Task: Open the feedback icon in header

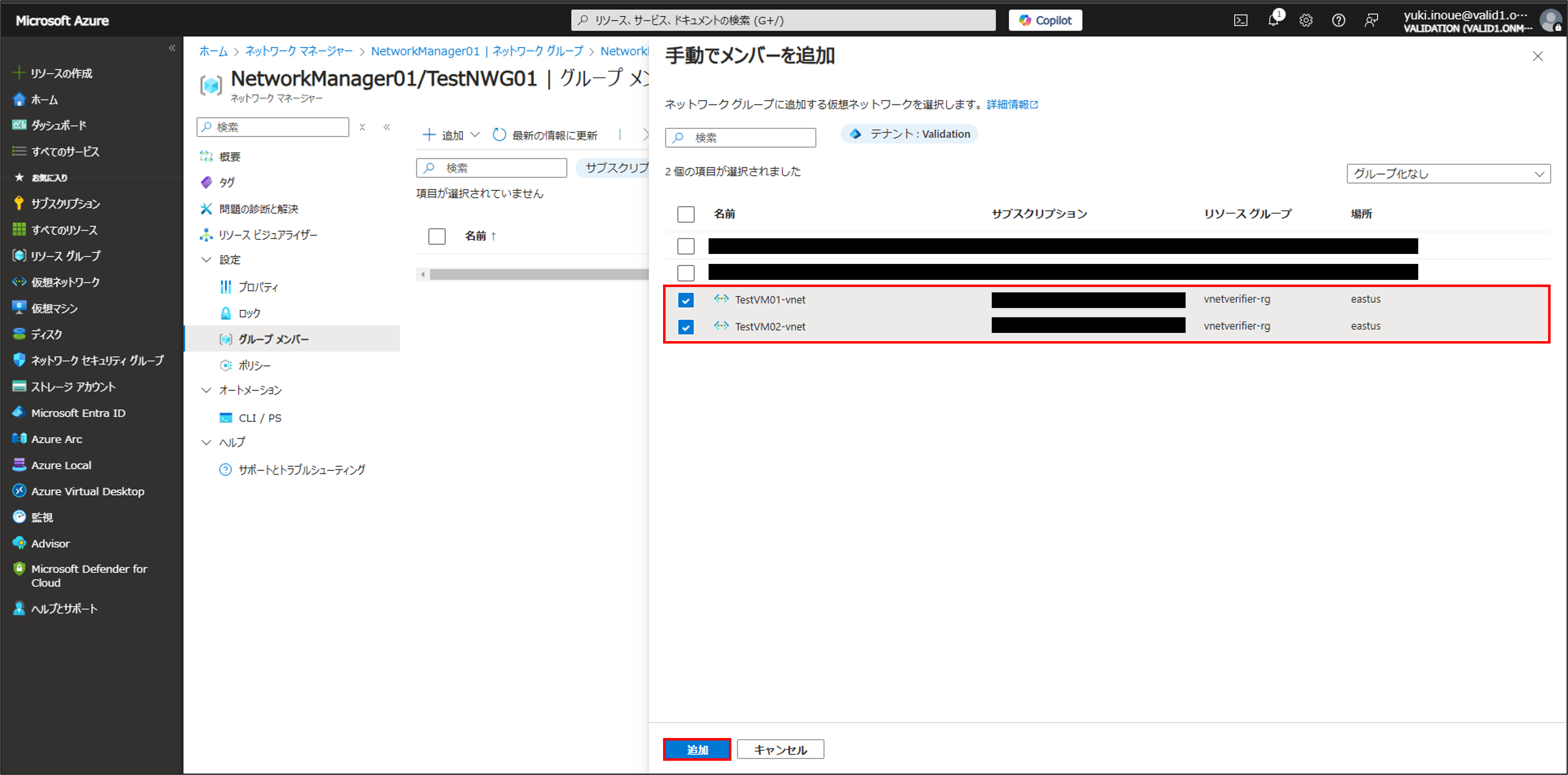Action: (x=1371, y=20)
